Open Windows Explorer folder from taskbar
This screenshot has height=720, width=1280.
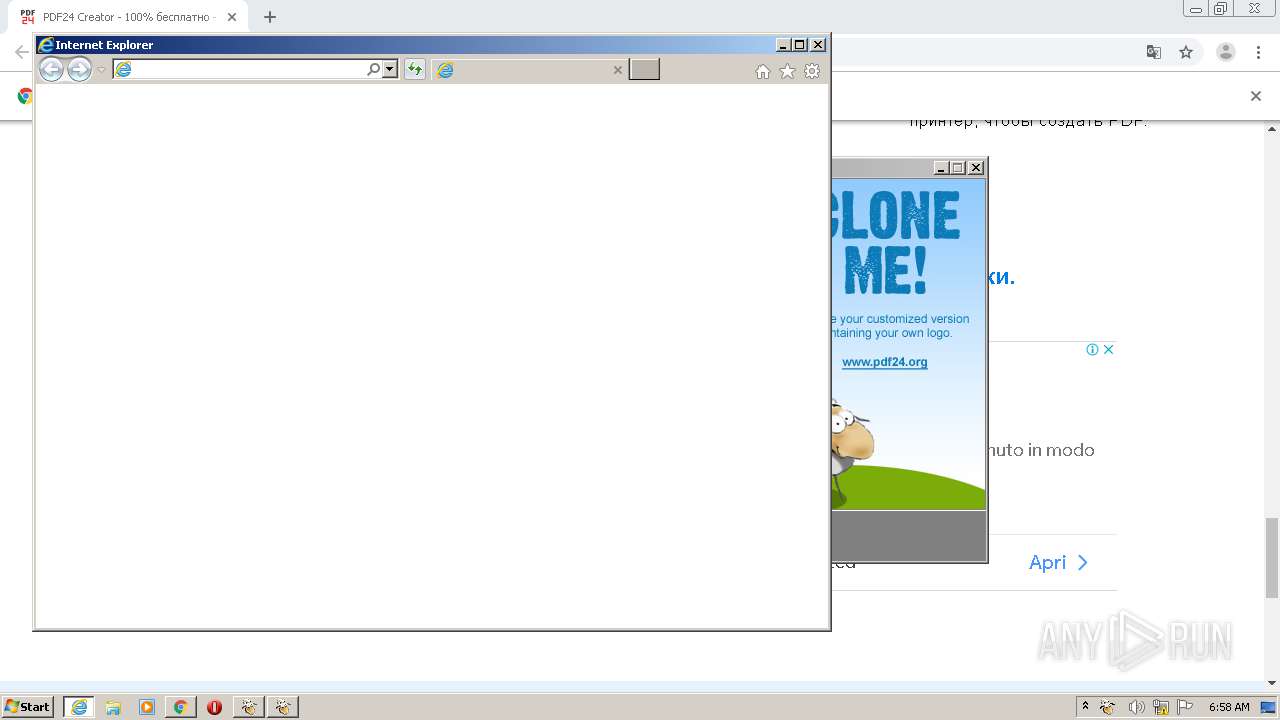coord(113,707)
